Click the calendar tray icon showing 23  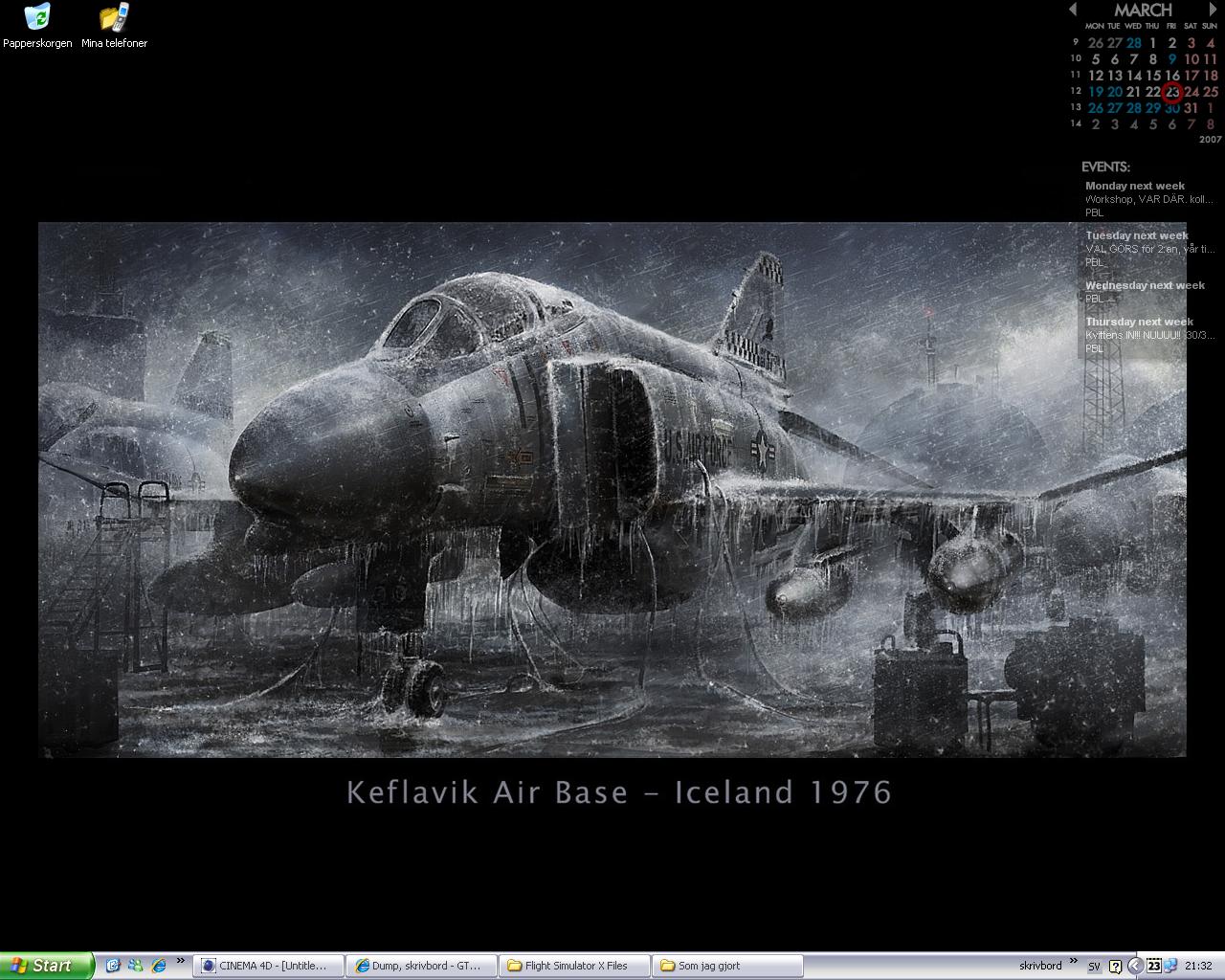(1154, 966)
